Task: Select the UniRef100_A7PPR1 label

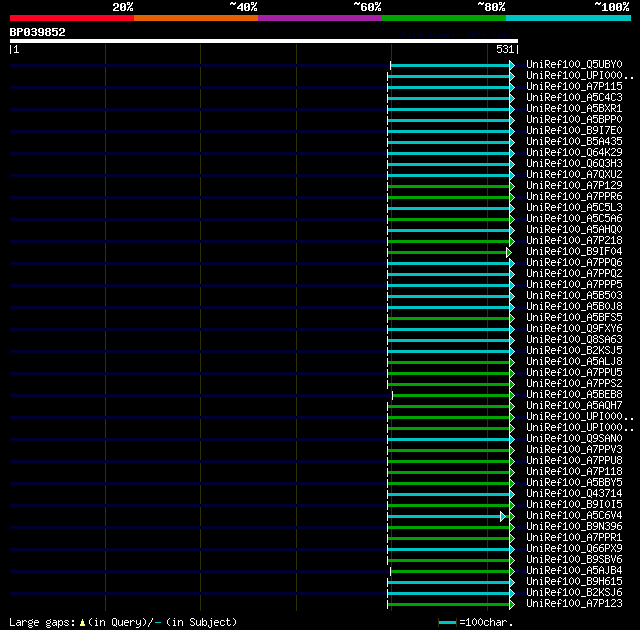Action: coord(574,538)
